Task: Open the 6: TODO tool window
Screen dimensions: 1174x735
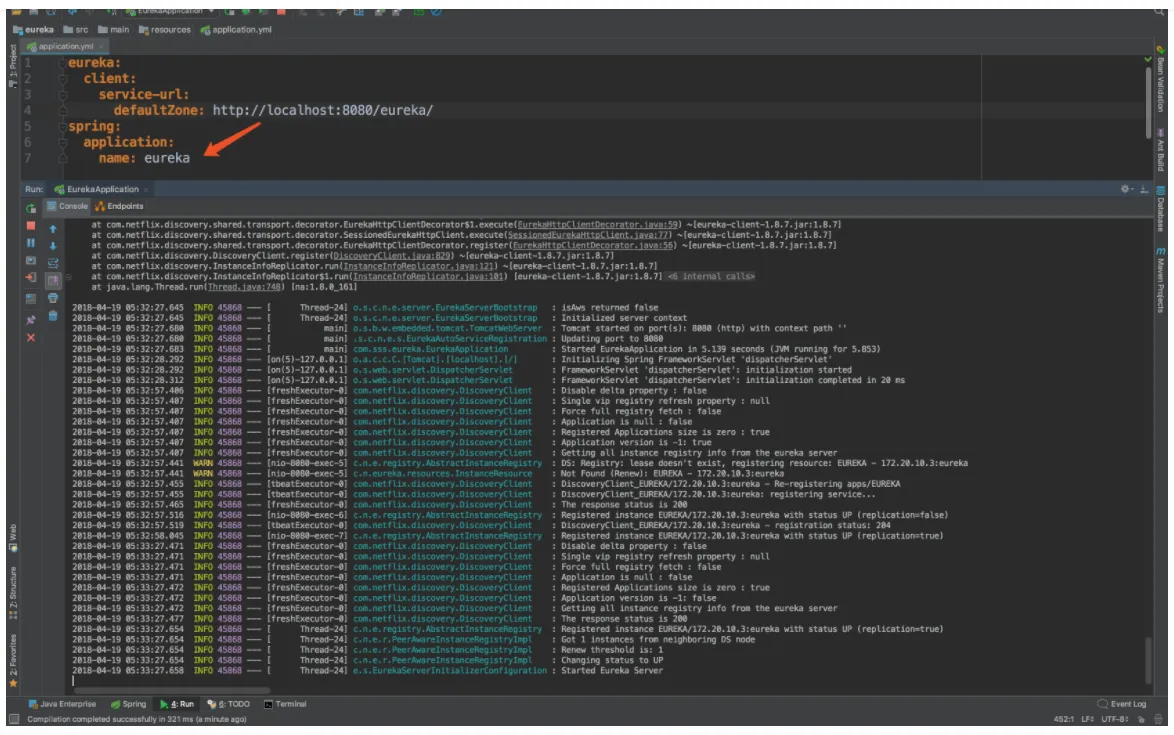Action: coord(228,704)
